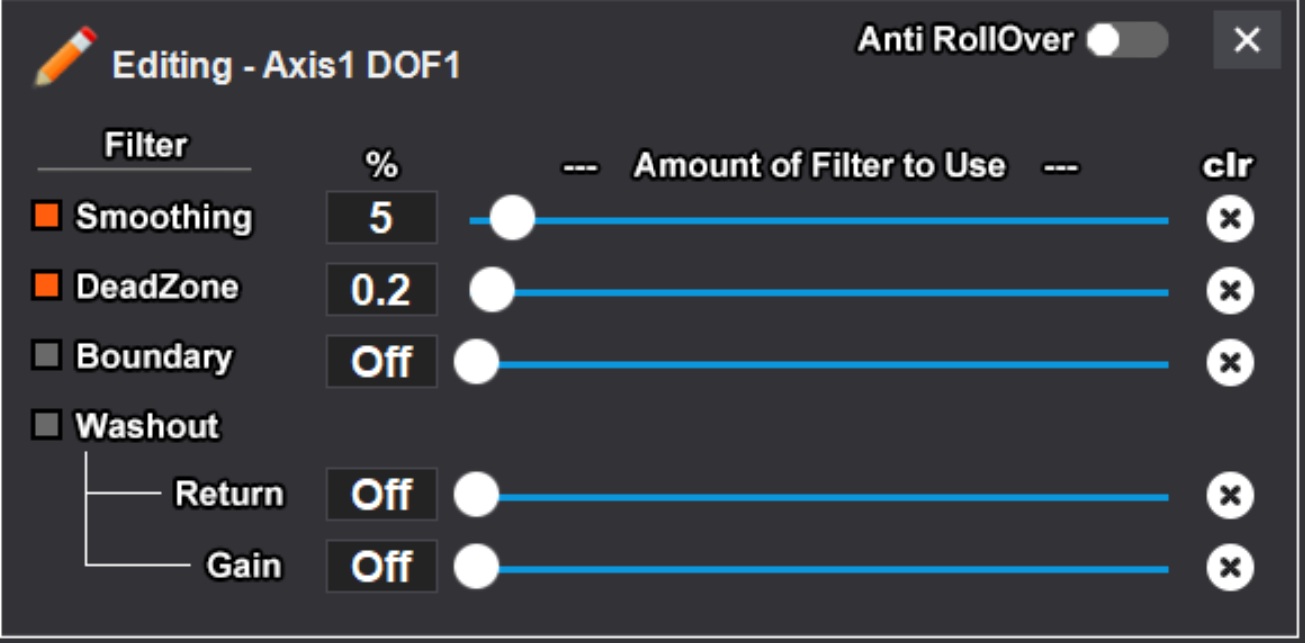This screenshot has height=643, width=1305.
Task: Clear the DeadZone filter value
Action: 1230,291
